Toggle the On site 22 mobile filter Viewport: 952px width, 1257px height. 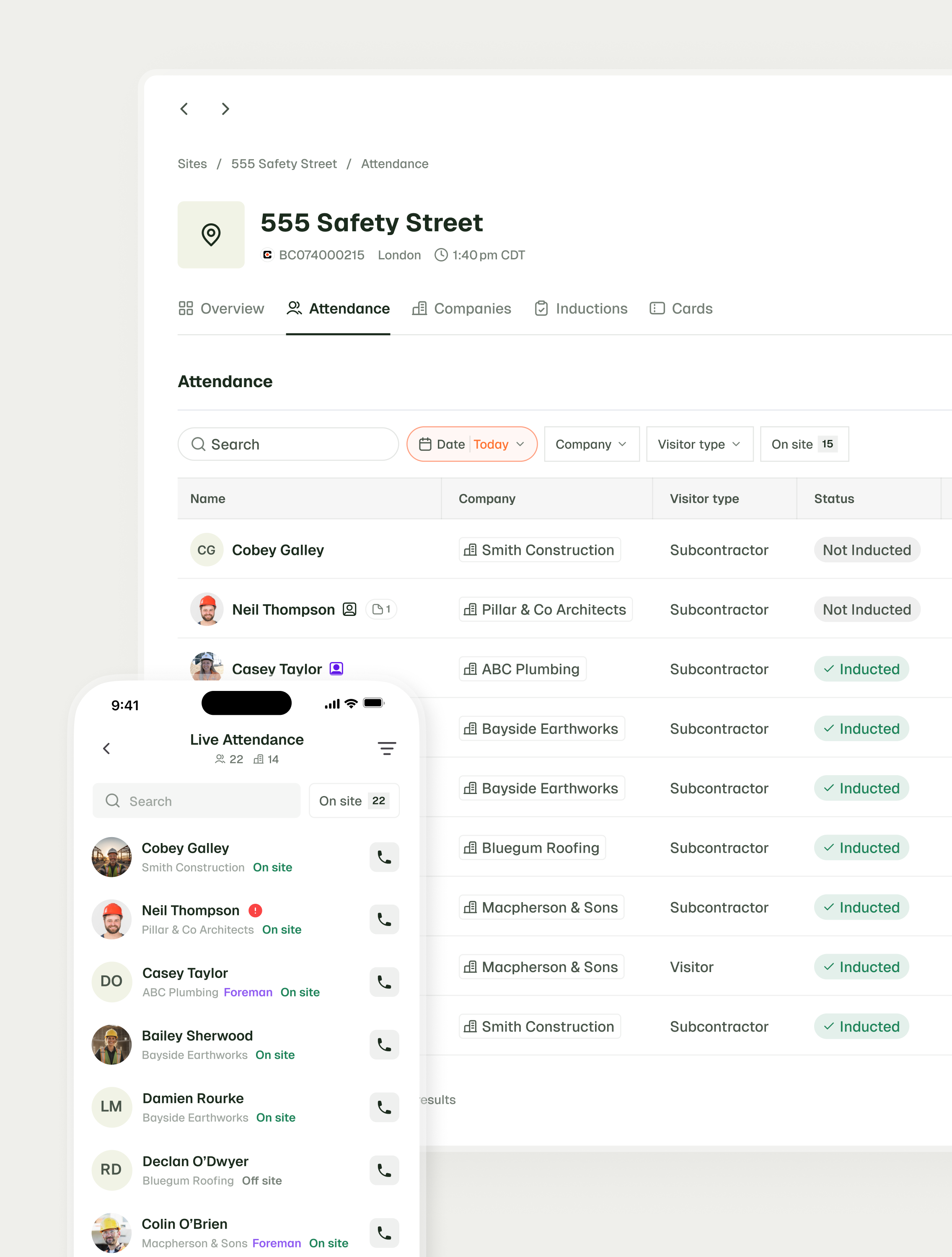click(x=354, y=801)
